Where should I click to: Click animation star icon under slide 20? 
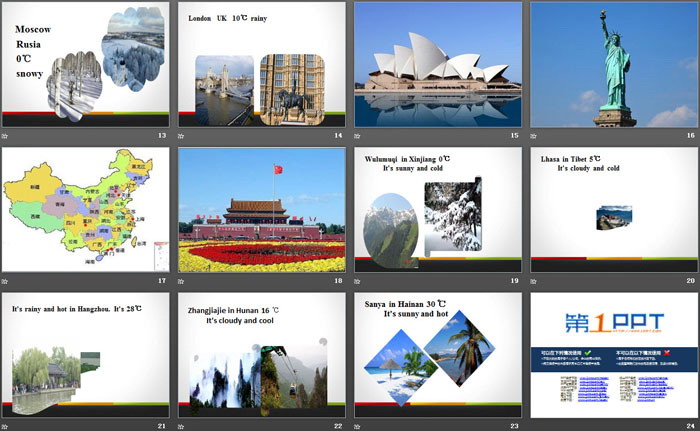click(533, 281)
